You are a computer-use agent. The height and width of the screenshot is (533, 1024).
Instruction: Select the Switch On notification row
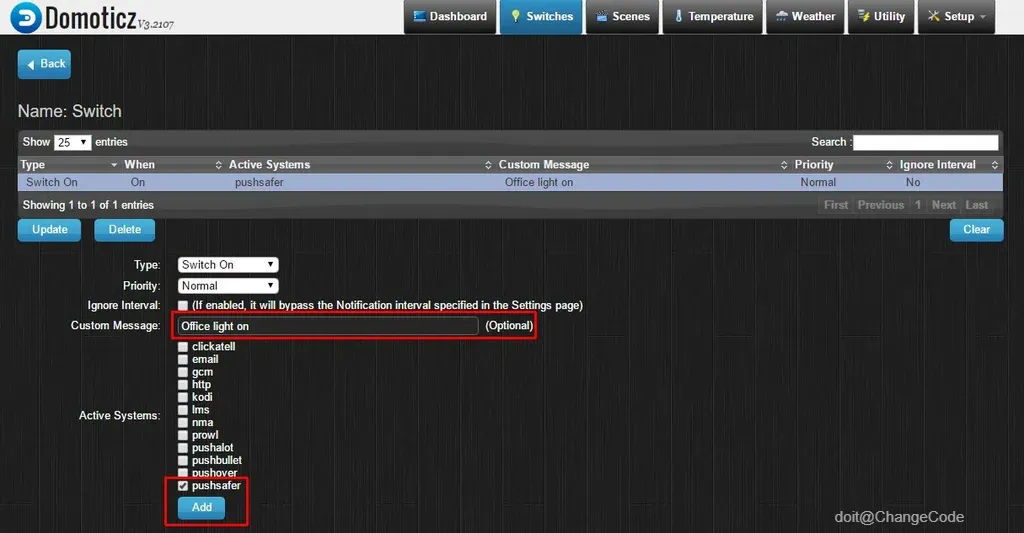[x=510, y=182]
